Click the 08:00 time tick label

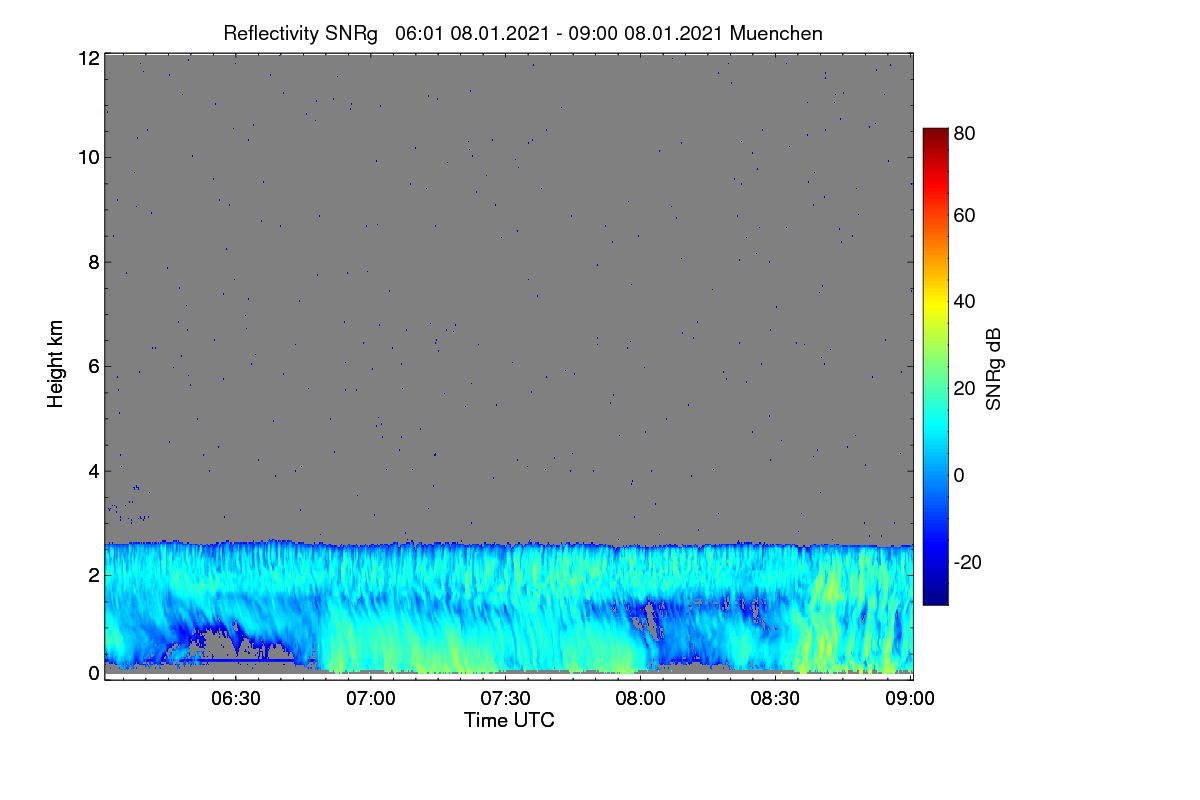point(641,699)
